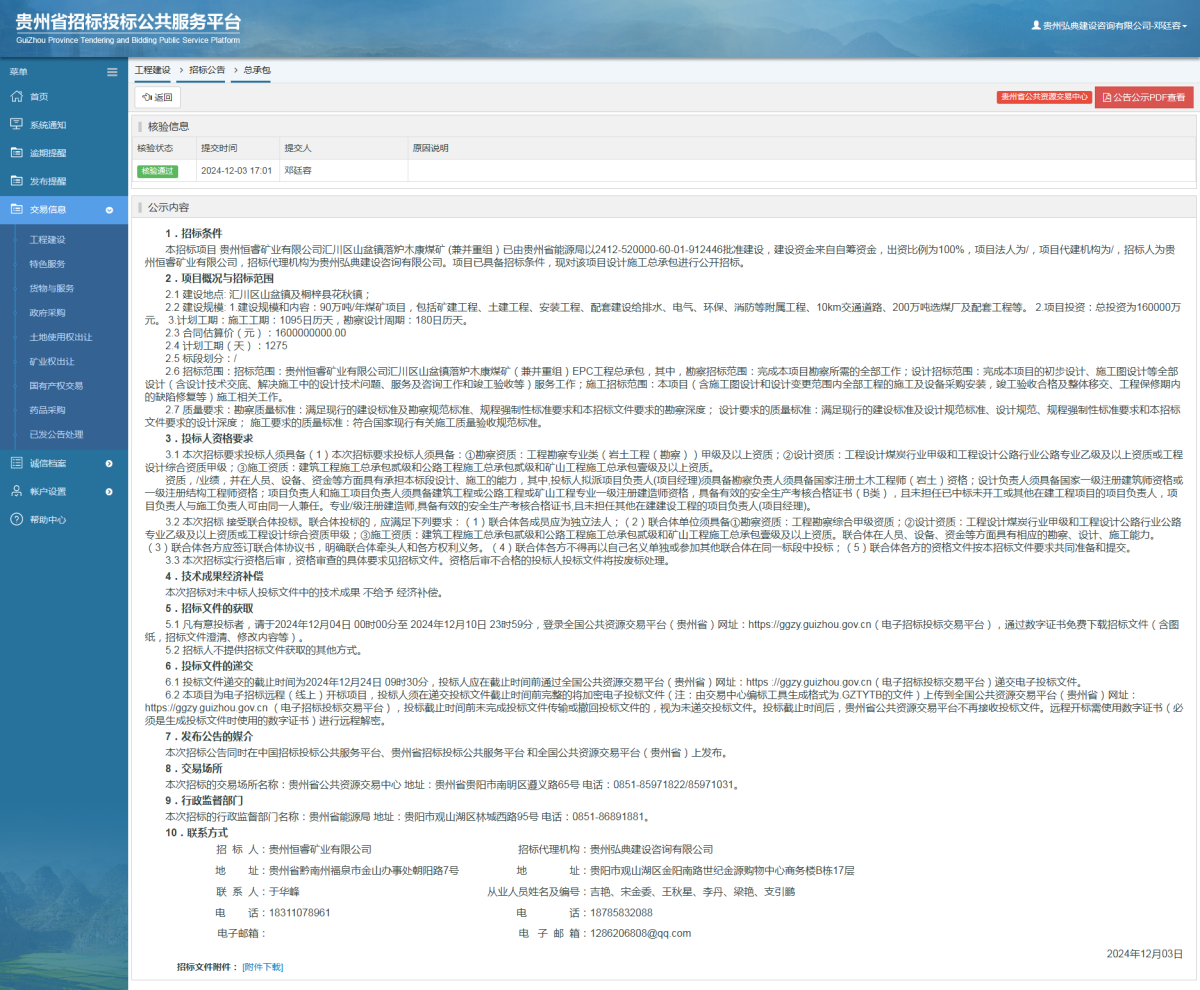This screenshot has height=990, width=1200.
Task: Click the 帮助中心 question mark icon
Action: [16, 520]
